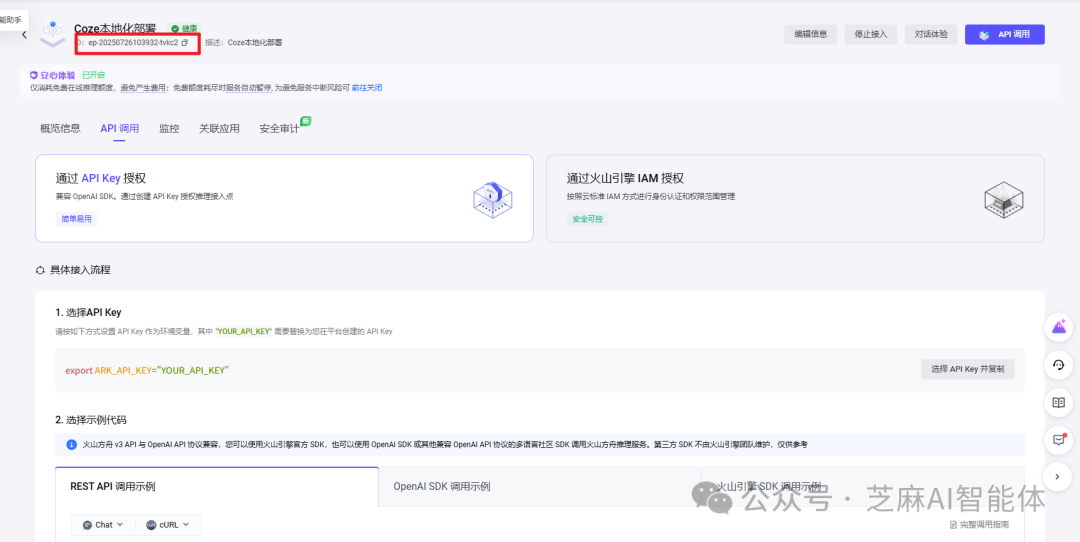Click the 编辑信息 button
1080x542 pixels.
[x=810, y=34]
